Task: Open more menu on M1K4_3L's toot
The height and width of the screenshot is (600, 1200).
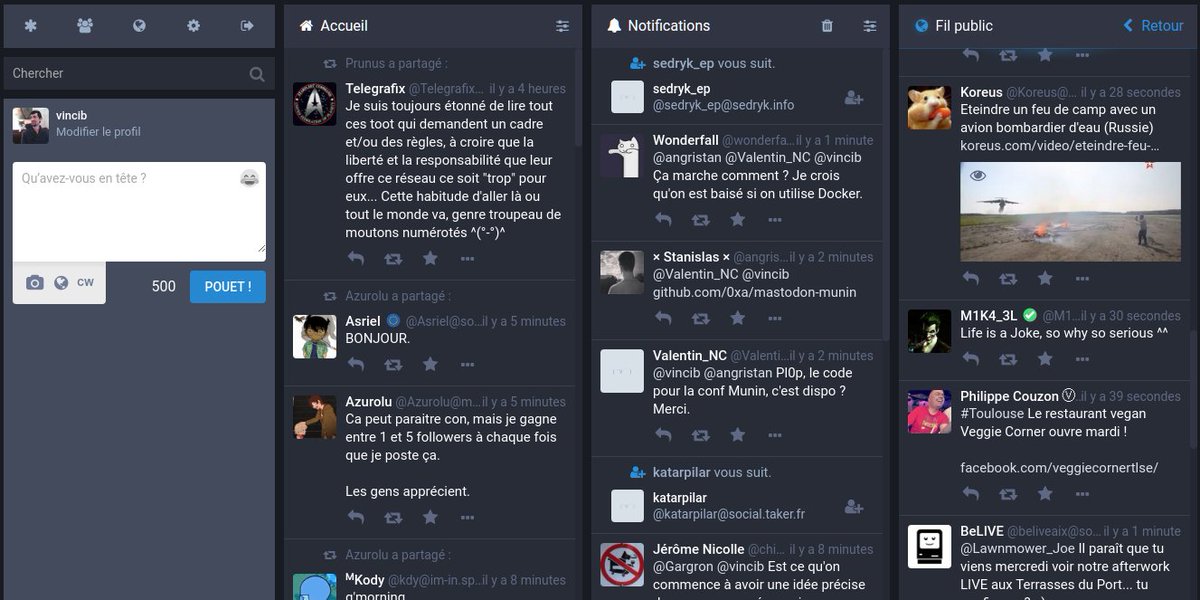Action: point(1082,359)
